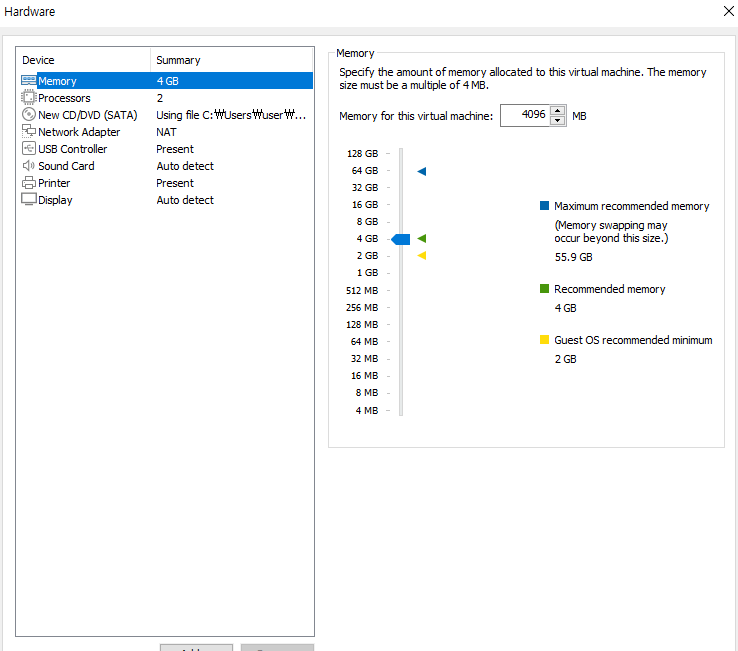The height and width of the screenshot is (651, 738).
Task: Click the memory value field showing 4096
Action: 525,115
